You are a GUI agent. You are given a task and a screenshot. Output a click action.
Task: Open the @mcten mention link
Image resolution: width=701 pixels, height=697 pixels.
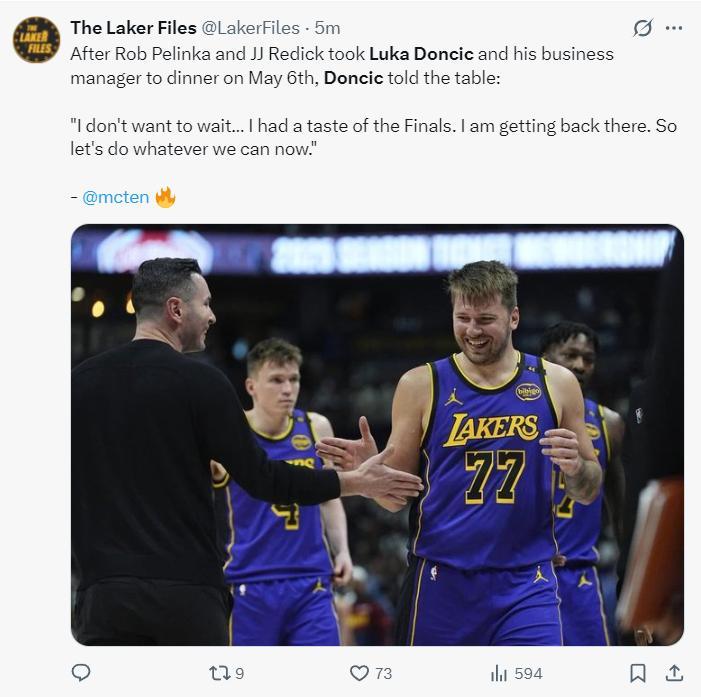(115, 197)
